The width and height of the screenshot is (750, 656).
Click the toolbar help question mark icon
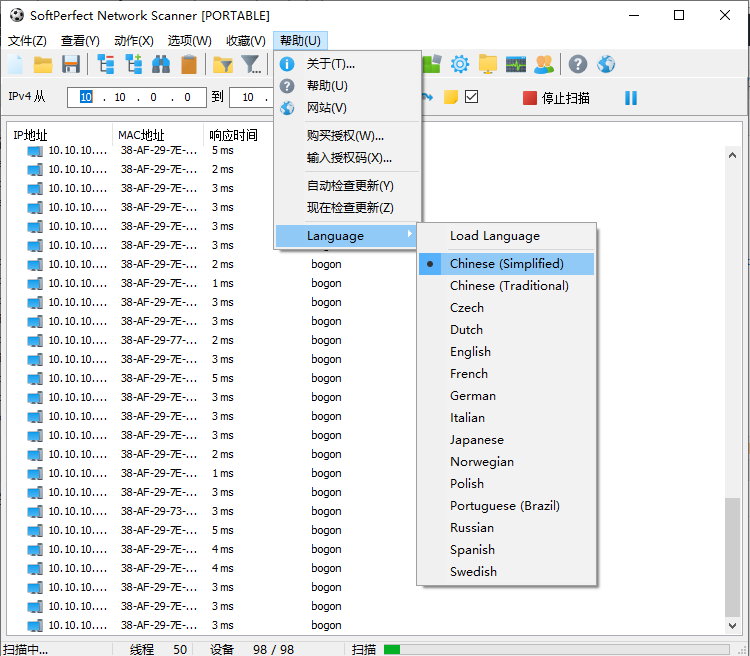pyautogui.click(x=578, y=64)
